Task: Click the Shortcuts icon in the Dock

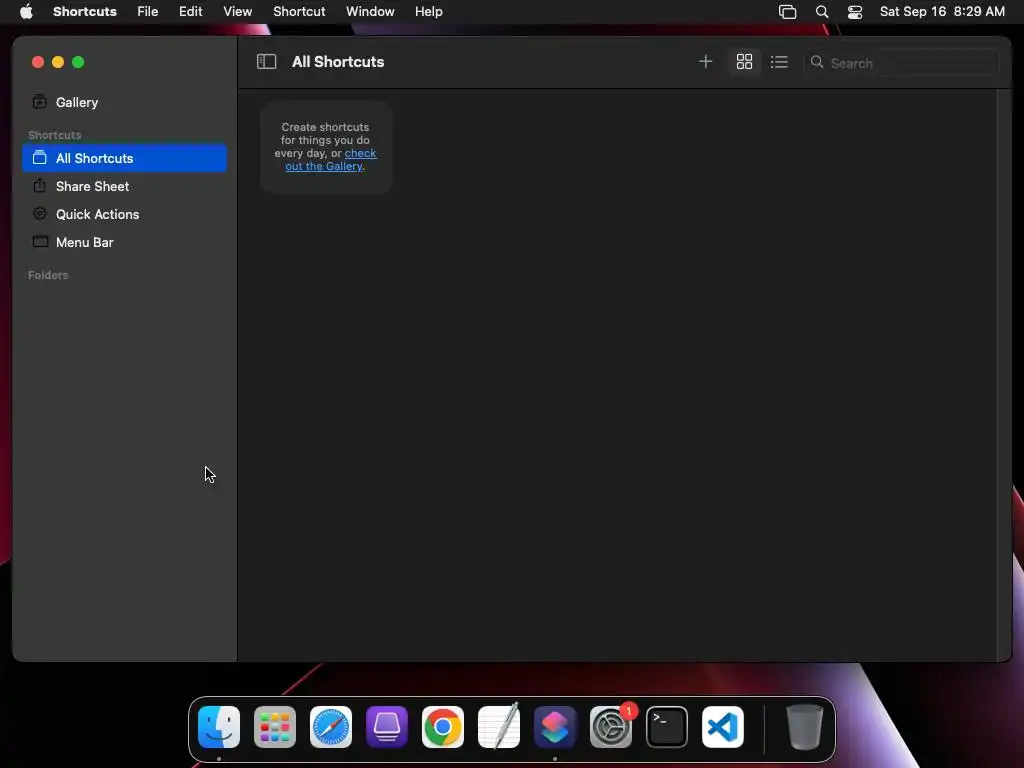Action: click(555, 727)
